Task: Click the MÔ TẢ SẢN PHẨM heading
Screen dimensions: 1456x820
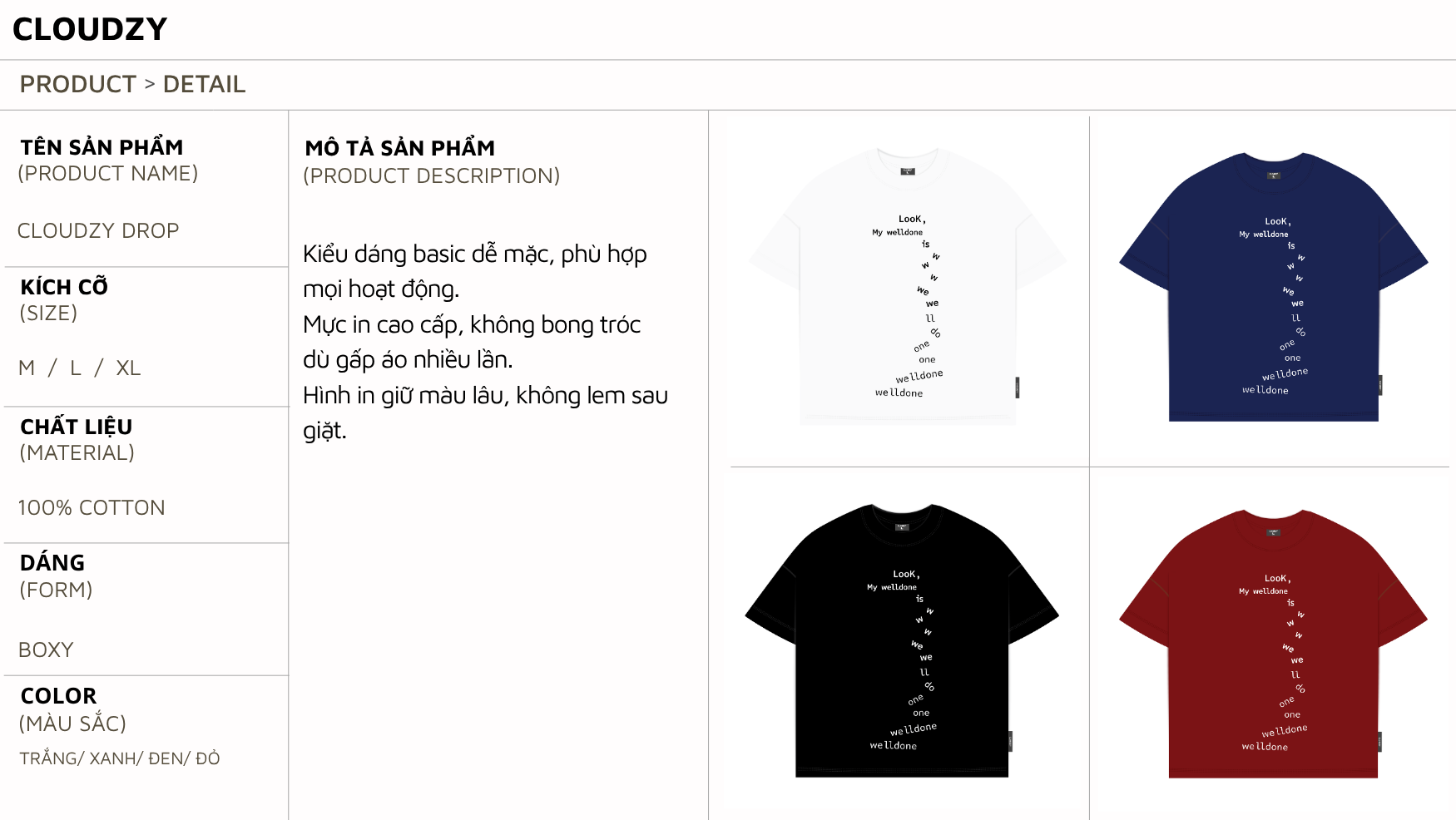Action: coord(400,148)
